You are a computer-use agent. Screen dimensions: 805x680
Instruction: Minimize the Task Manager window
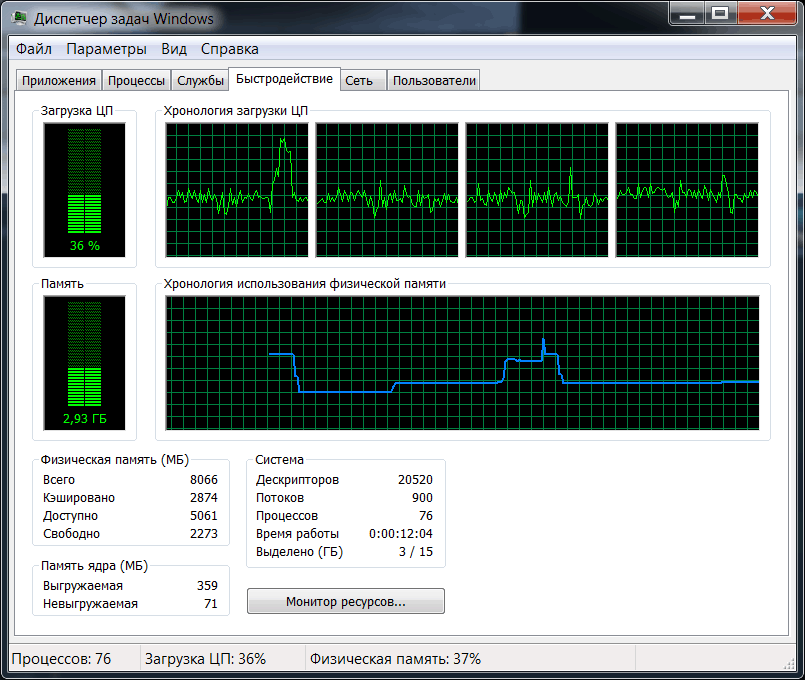point(687,14)
